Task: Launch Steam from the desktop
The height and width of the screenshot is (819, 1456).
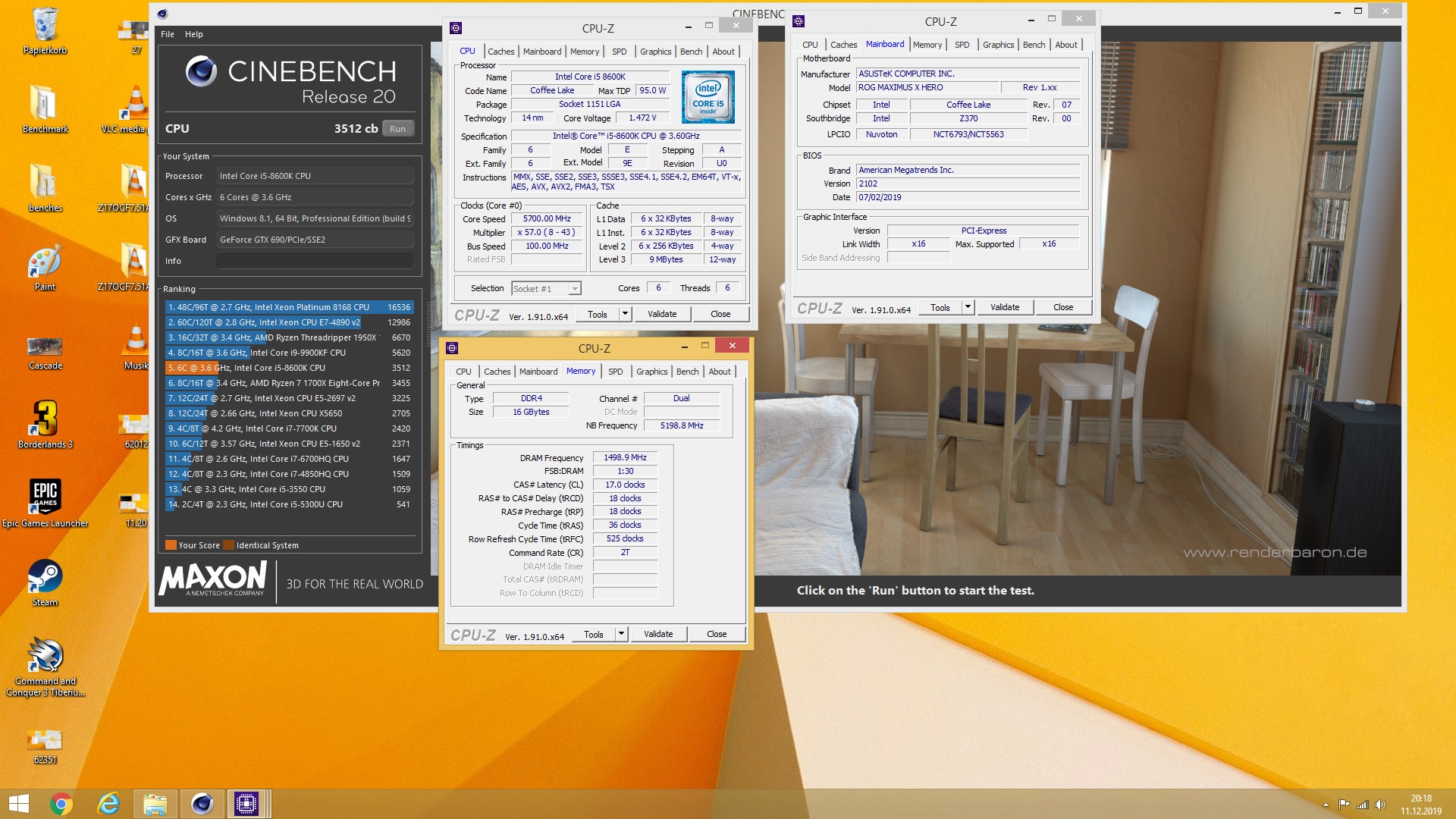Action: 45,582
